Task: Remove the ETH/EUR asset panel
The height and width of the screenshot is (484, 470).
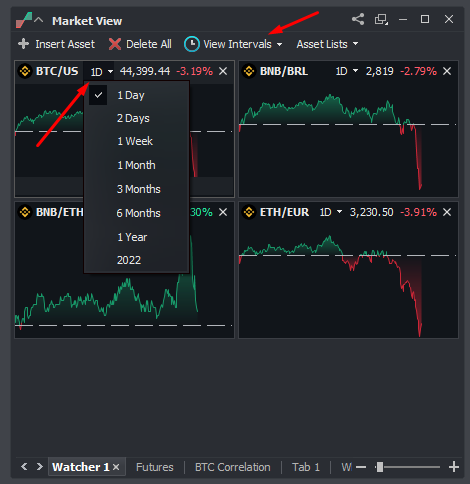Action: click(x=447, y=212)
